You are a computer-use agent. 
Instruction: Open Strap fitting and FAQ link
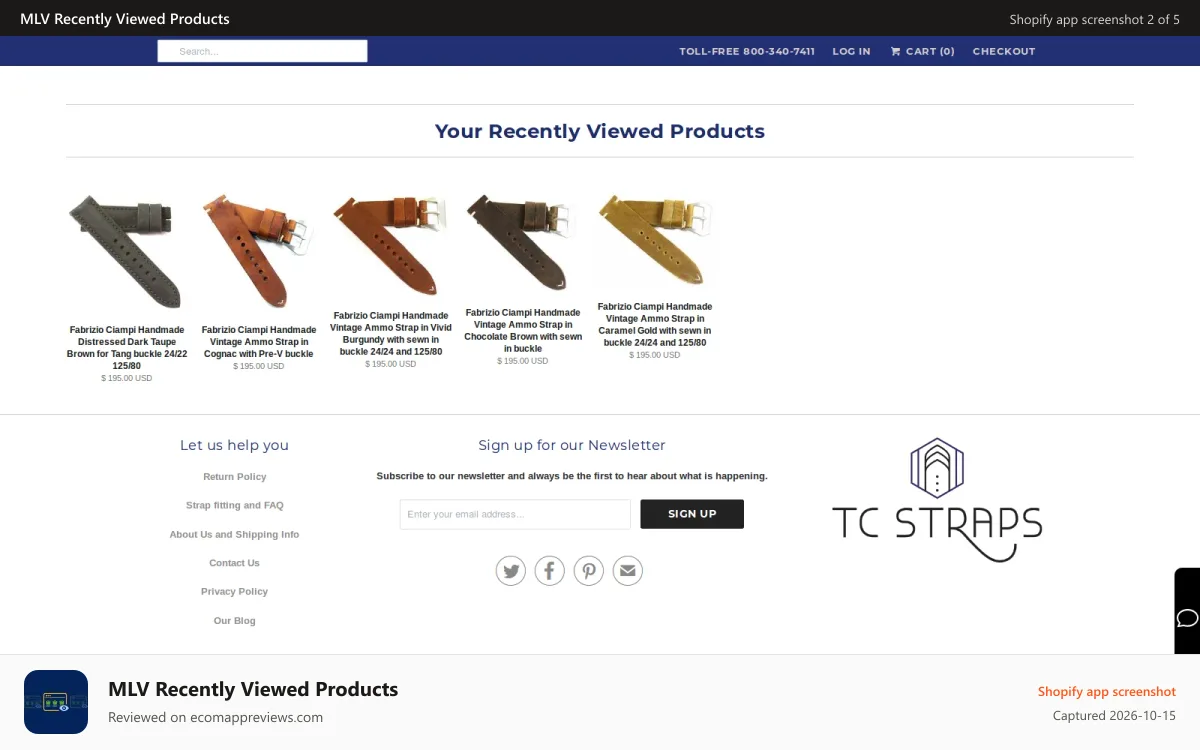tap(235, 506)
